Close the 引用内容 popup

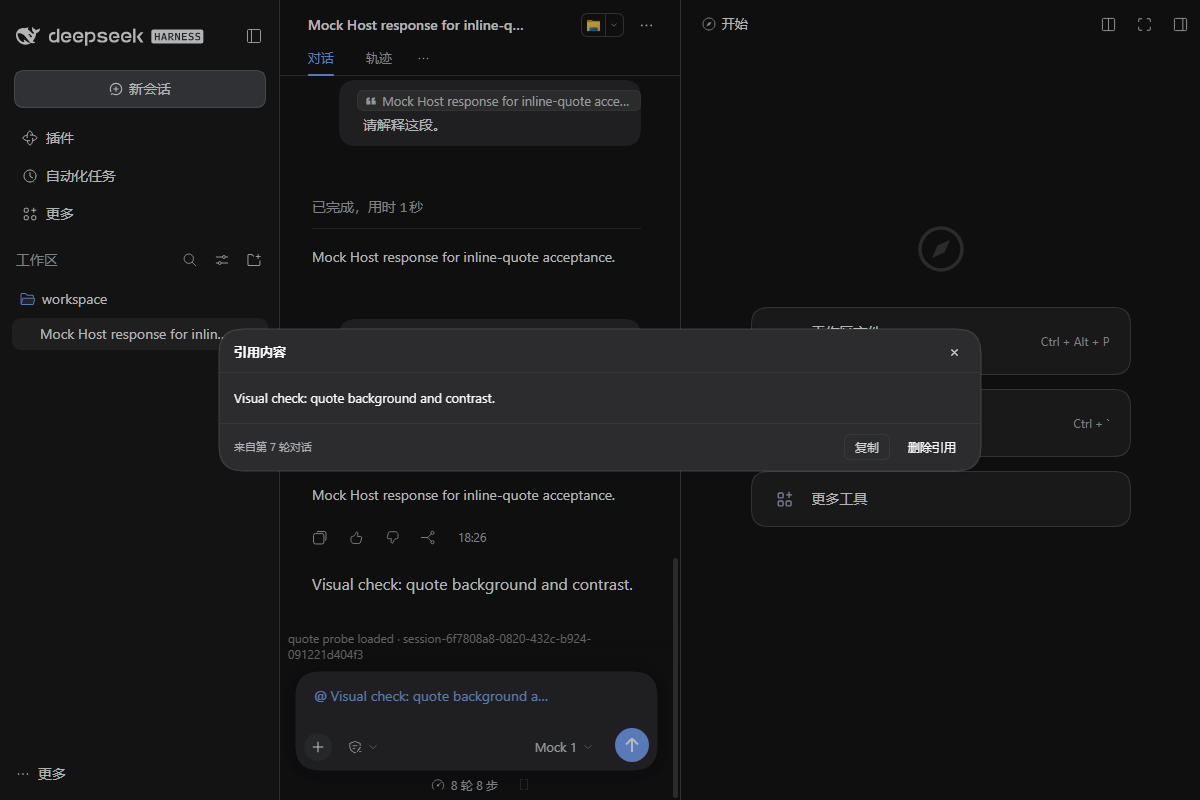pos(954,352)
